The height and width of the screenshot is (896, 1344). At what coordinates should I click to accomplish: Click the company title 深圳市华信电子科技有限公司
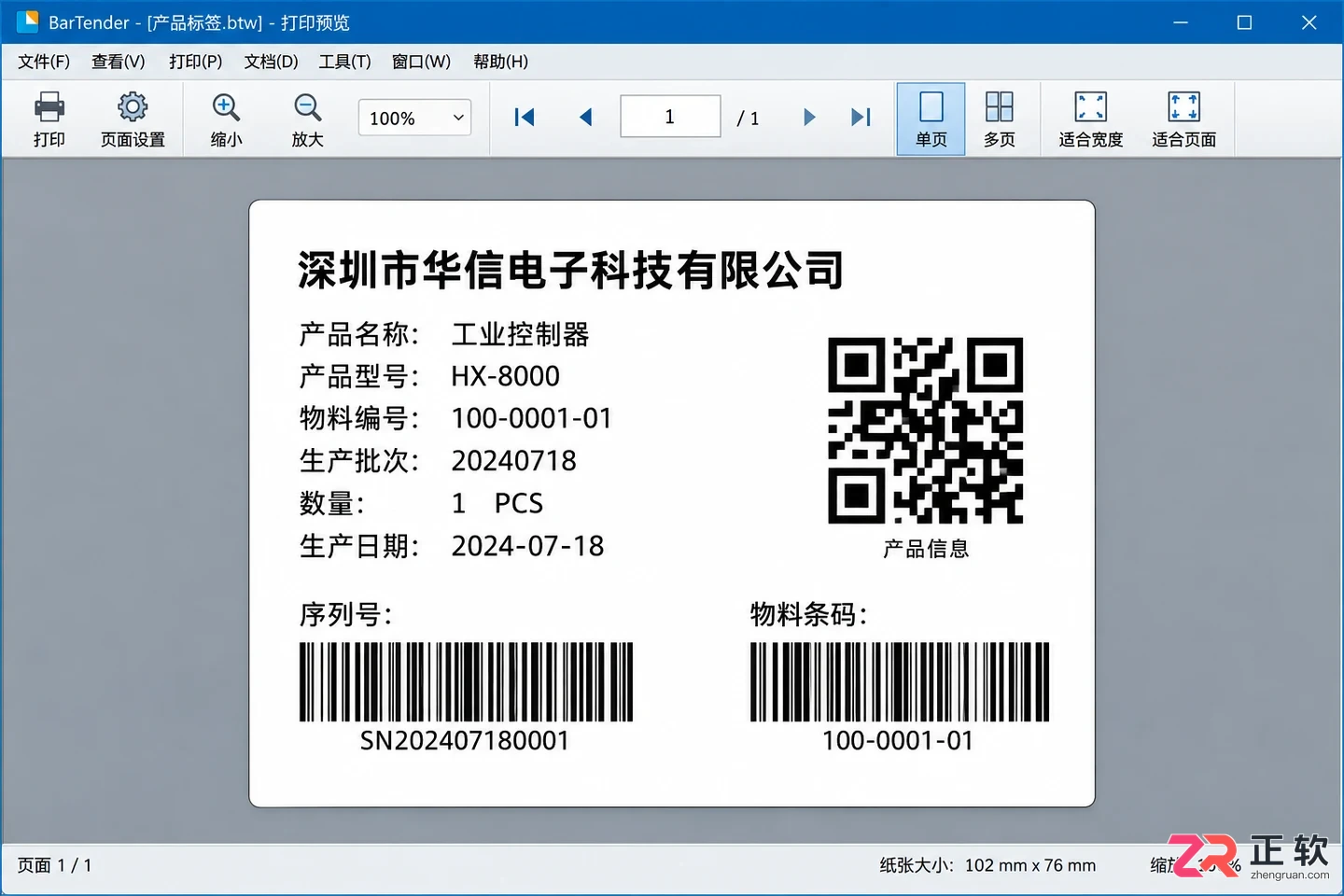571,270
